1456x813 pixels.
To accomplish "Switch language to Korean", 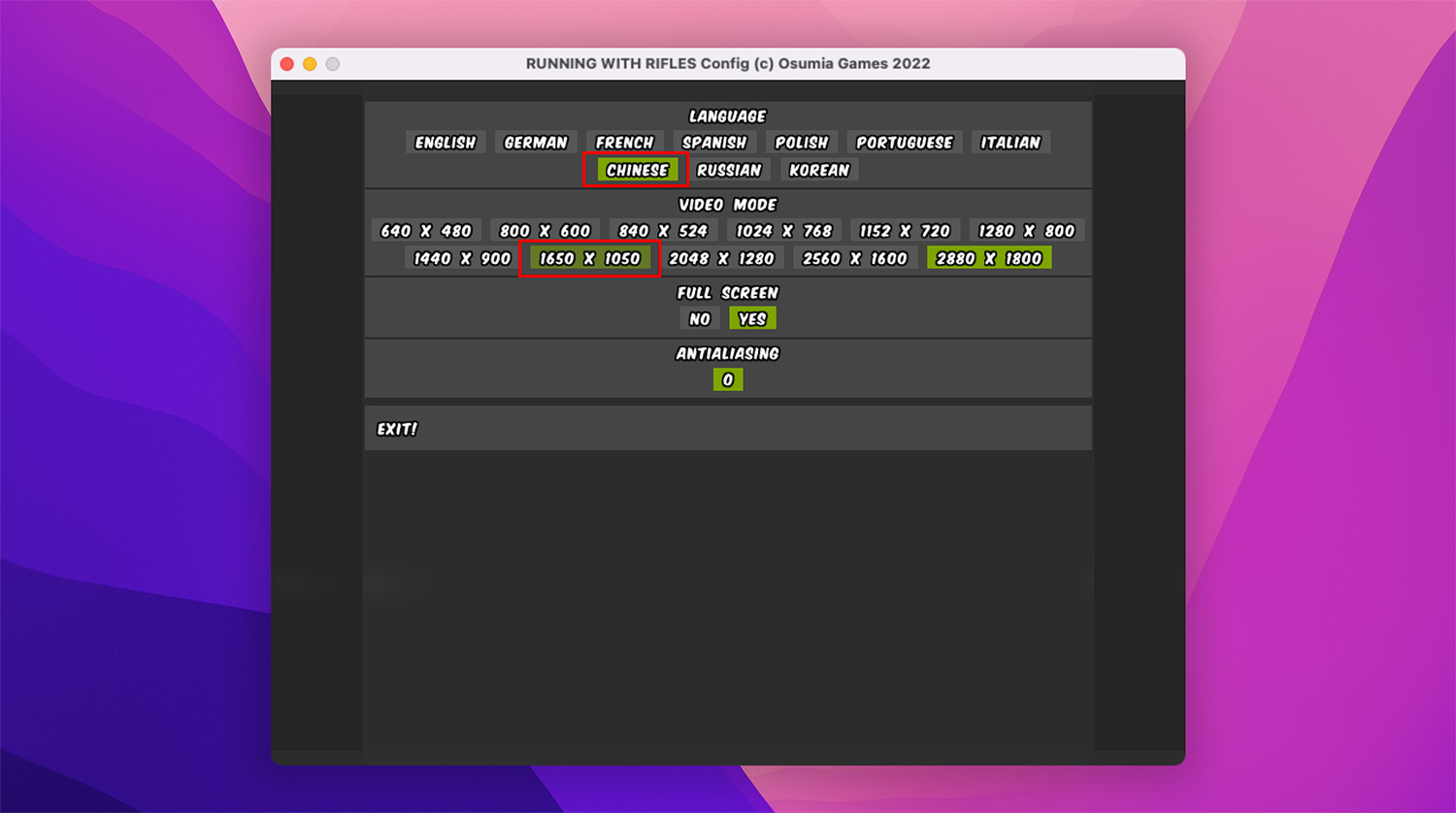I will 819,170.
